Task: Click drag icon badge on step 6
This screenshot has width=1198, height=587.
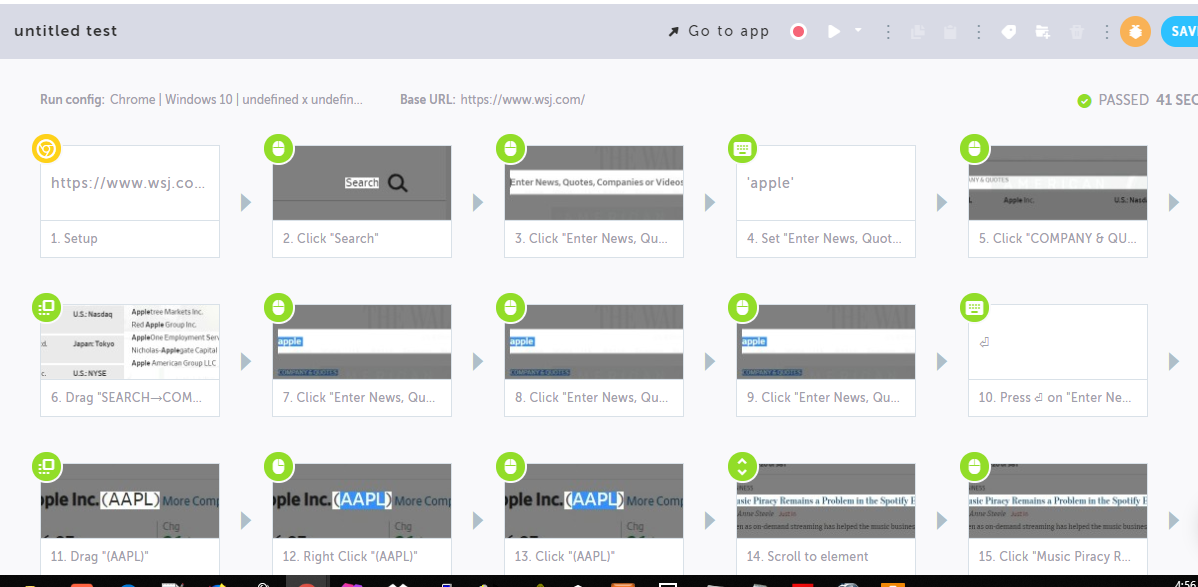Action: point(46,307)
